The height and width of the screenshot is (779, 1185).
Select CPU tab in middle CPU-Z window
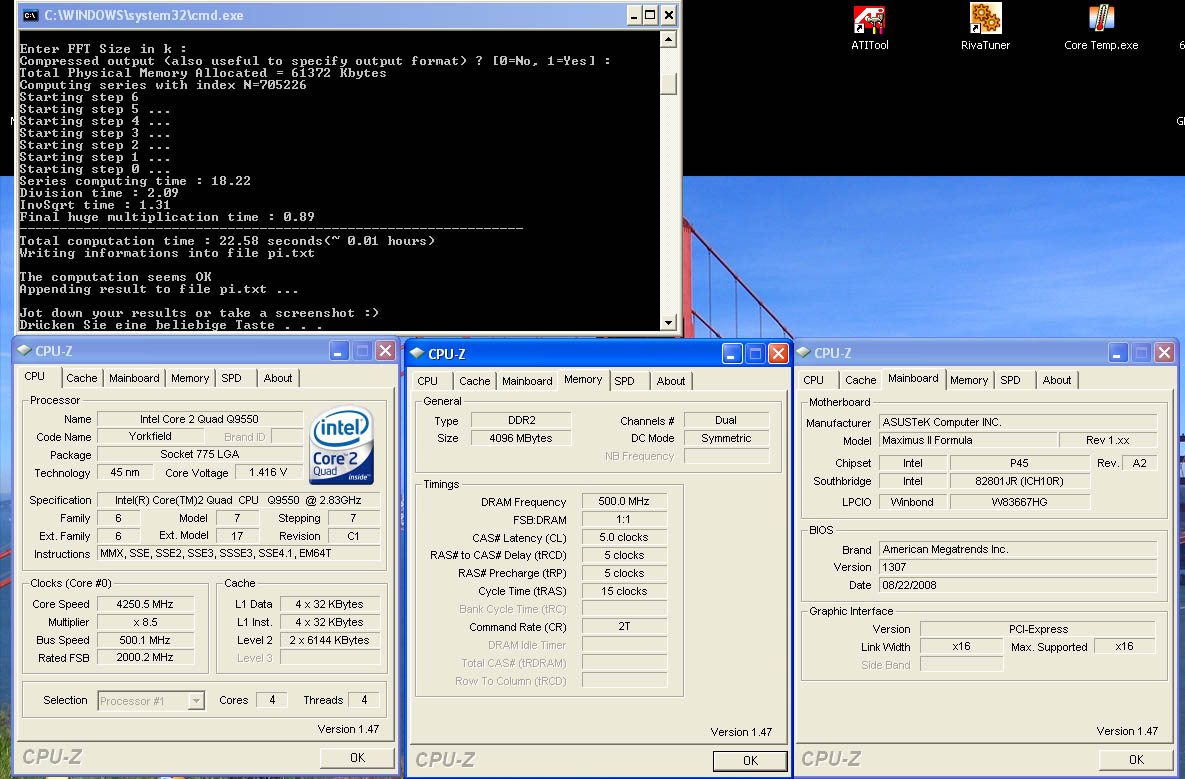pyautogui.click(x=428, y=381)
